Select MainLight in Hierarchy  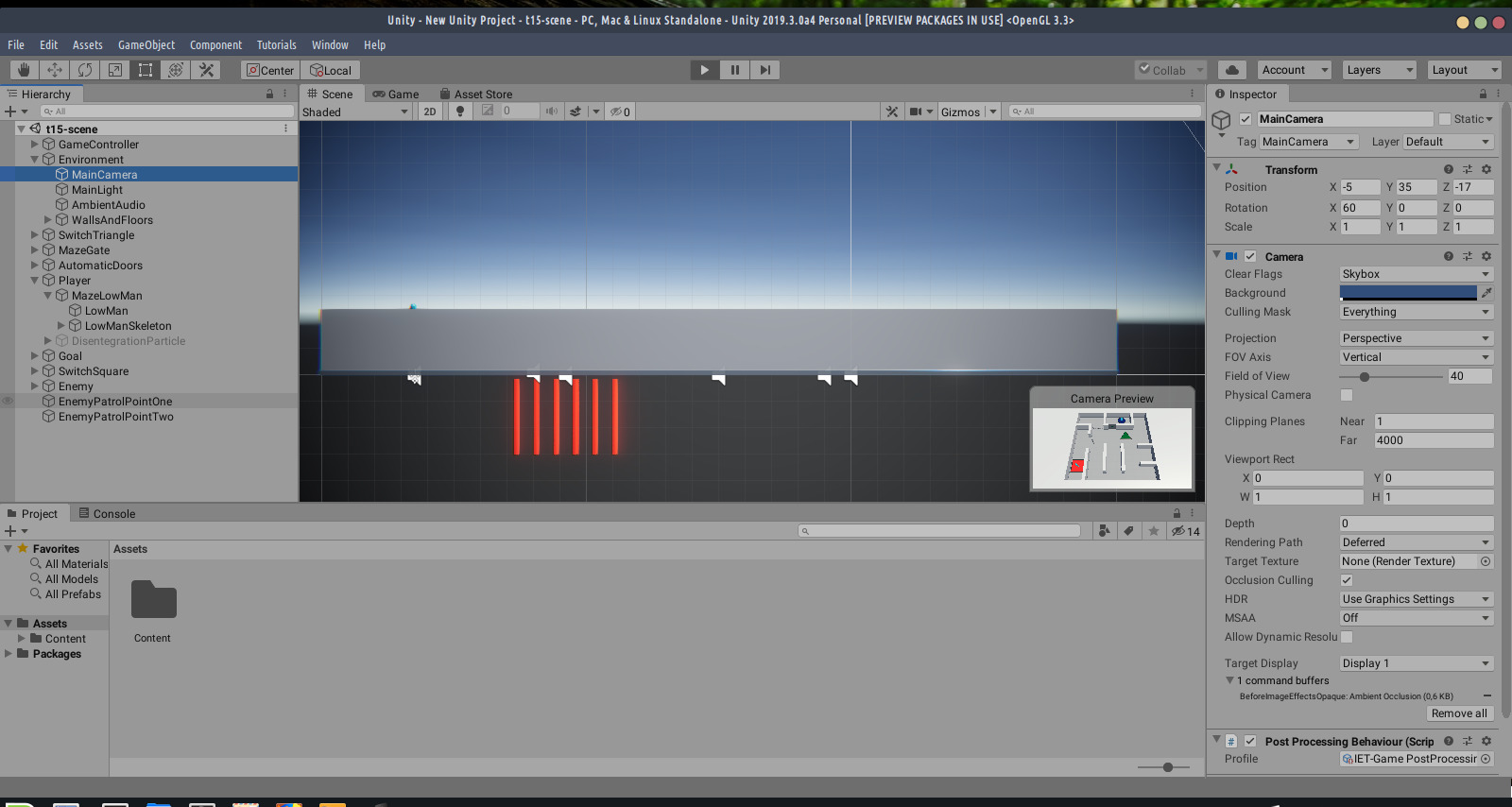coord(97,190)
